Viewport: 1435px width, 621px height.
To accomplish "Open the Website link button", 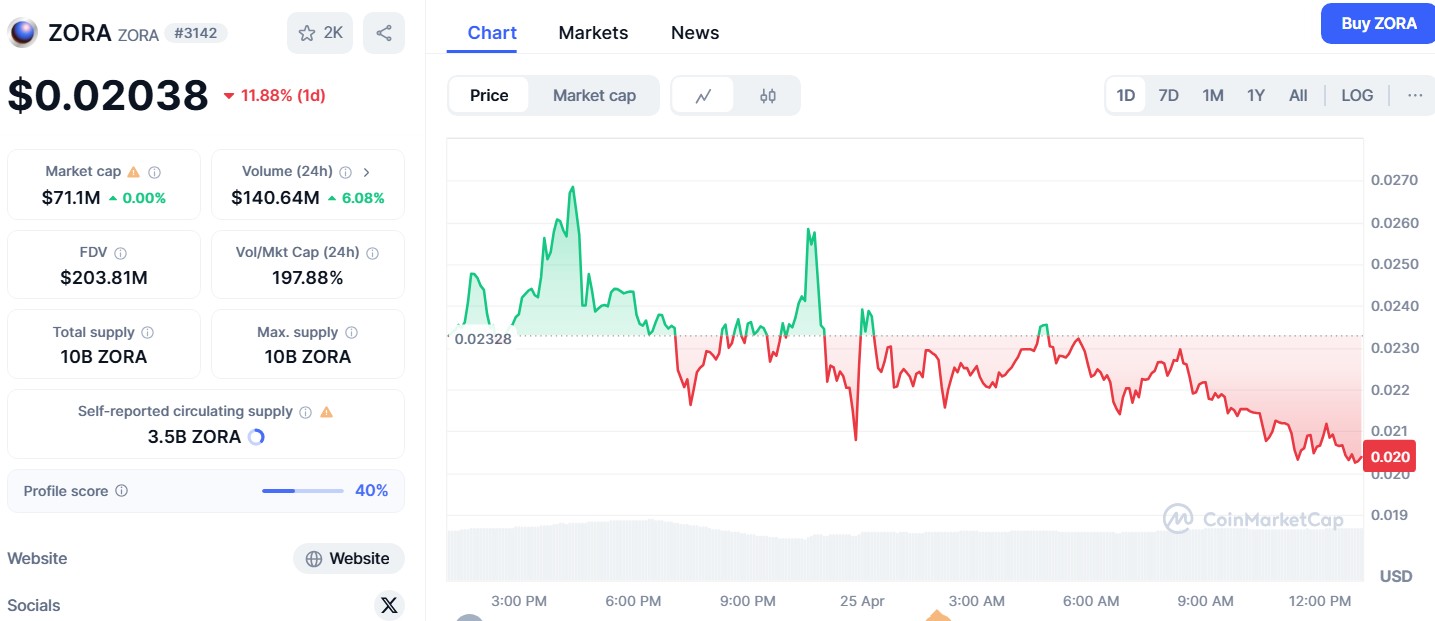I will (x=348, y=559).
